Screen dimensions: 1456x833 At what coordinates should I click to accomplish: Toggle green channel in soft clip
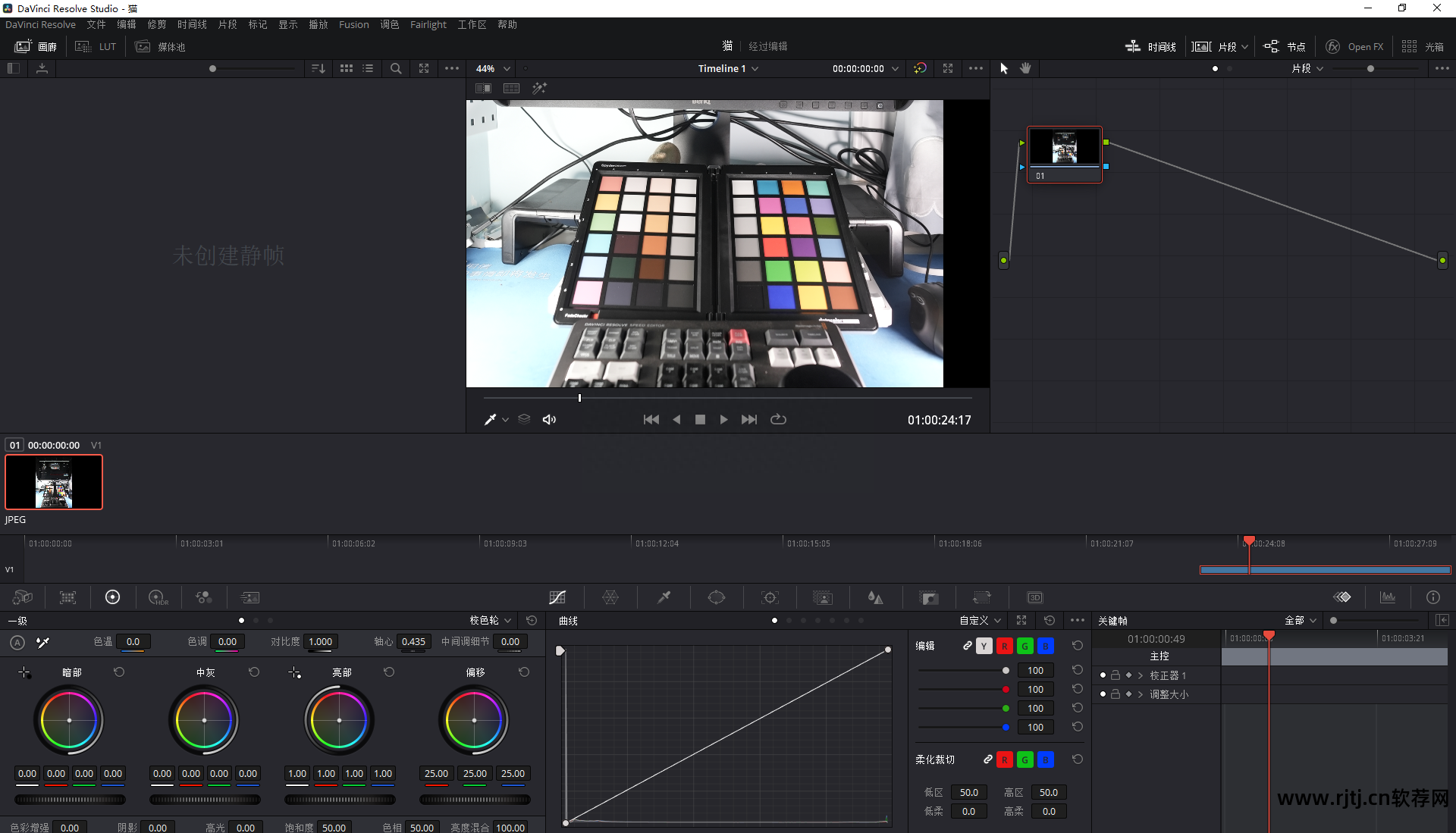click(1025, 759)
